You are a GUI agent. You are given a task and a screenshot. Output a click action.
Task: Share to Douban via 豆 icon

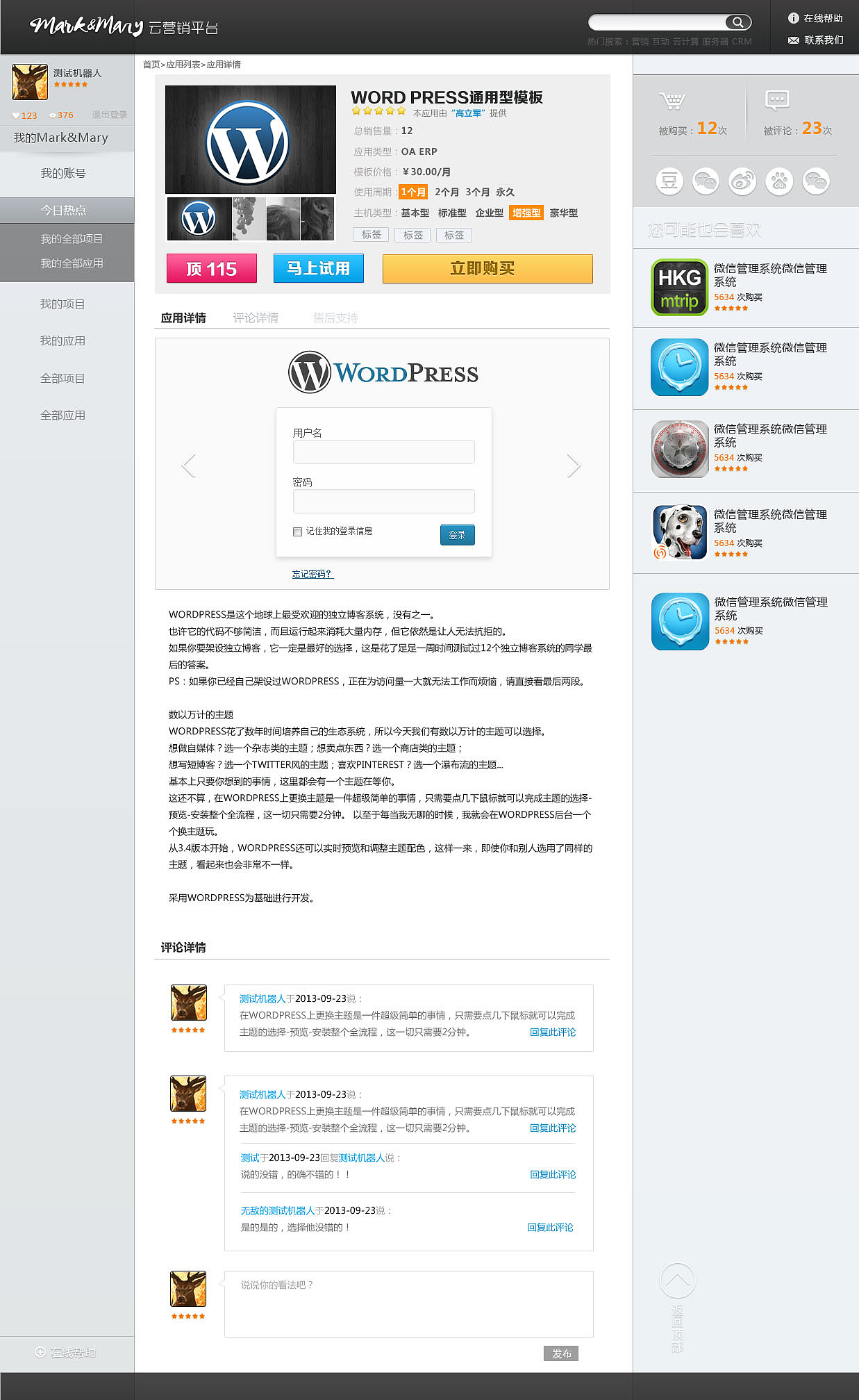(x=669, y=181)
